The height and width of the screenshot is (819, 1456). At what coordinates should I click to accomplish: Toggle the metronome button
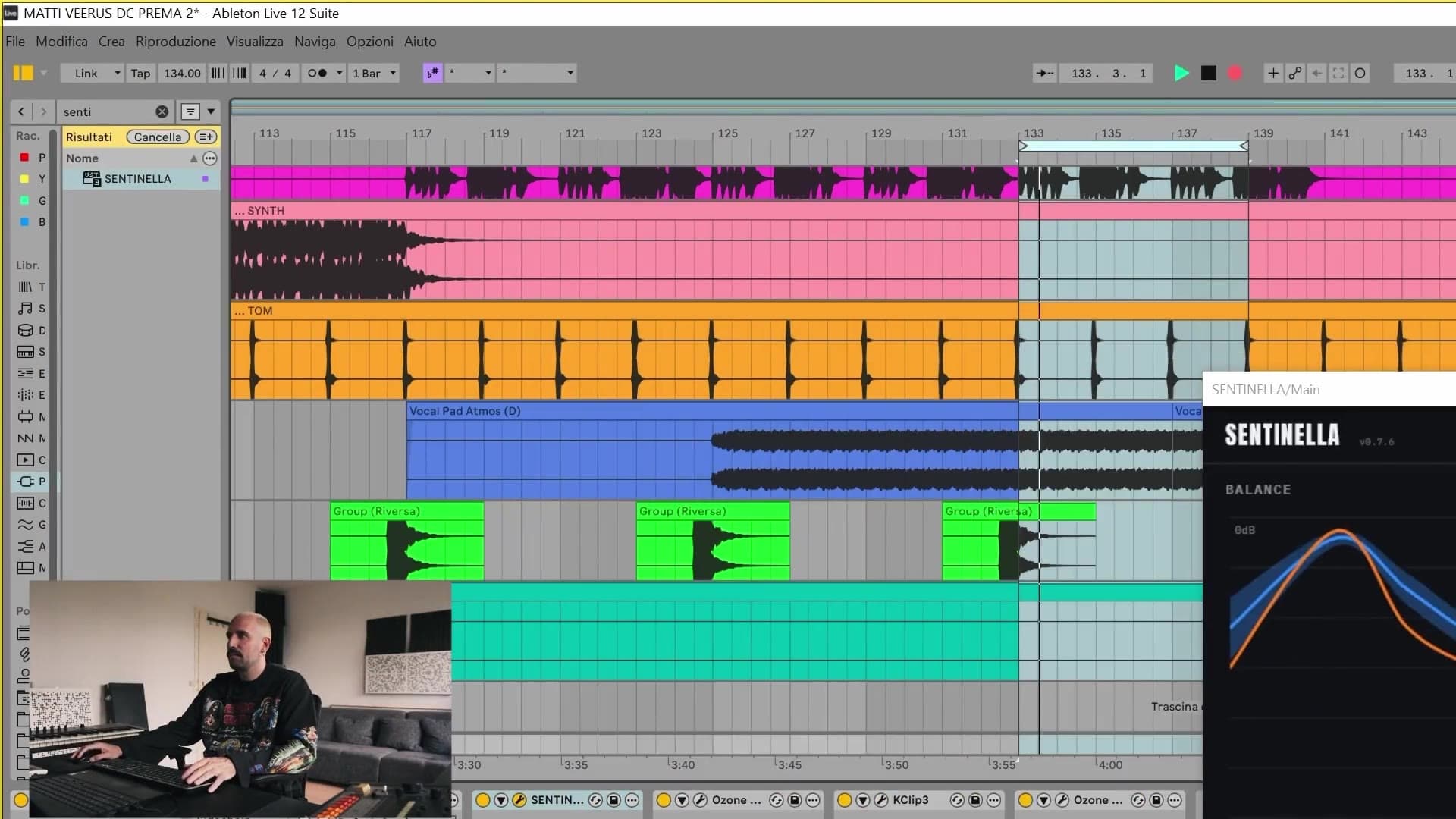pyautogui.click(x=317, y=73)
